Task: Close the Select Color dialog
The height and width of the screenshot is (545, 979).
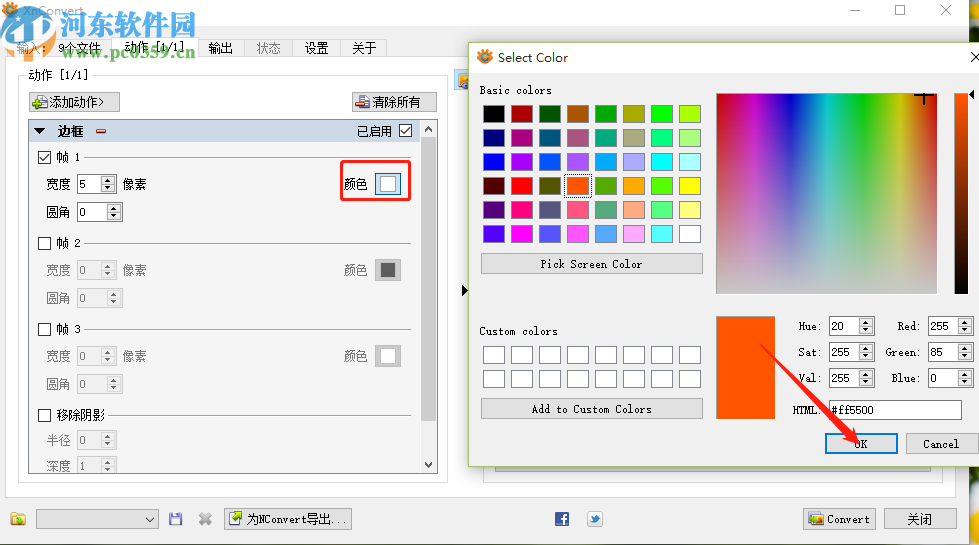Action: (x=974, y=57)
